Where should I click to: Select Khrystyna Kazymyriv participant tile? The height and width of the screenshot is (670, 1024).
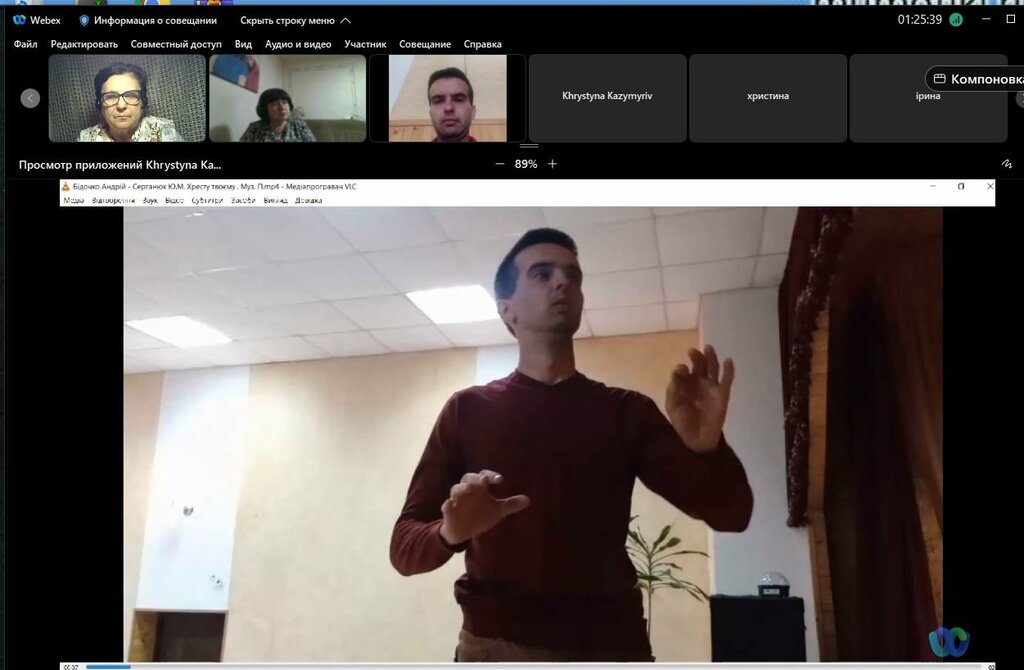coord(607,97)
